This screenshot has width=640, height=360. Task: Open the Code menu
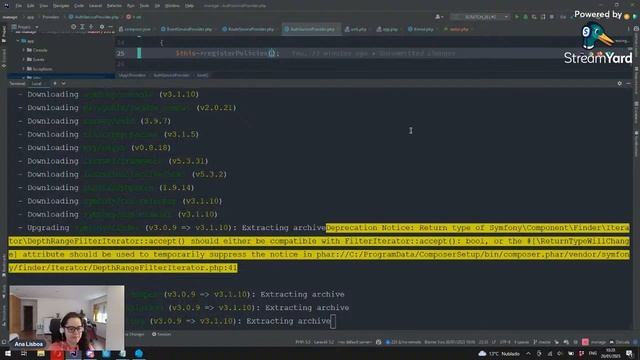79,6
